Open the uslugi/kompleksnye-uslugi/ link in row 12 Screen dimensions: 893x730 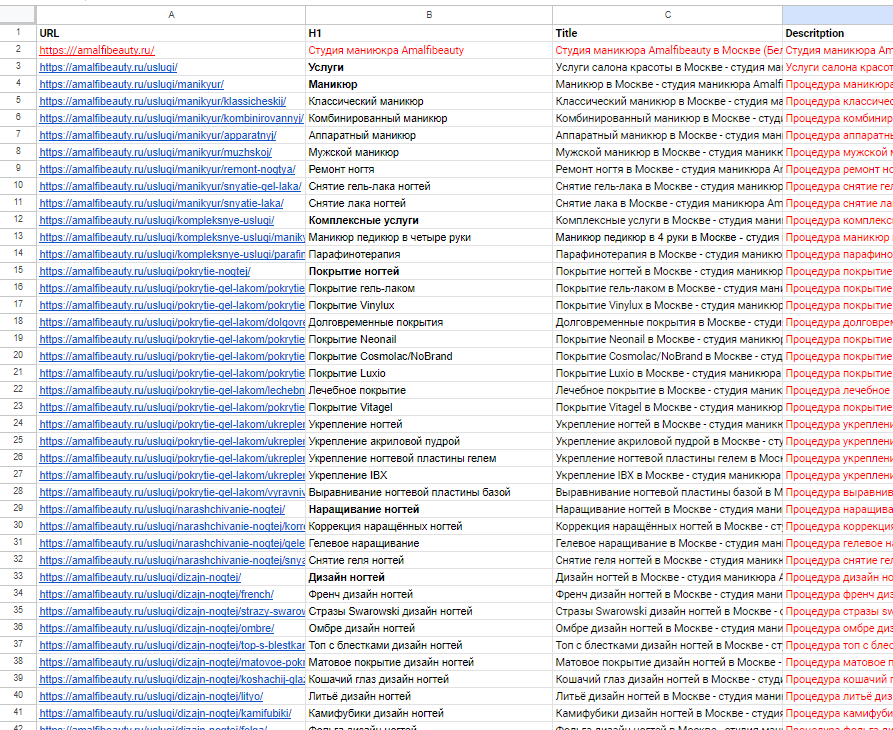pyautogui.click(x=157, y=220)
